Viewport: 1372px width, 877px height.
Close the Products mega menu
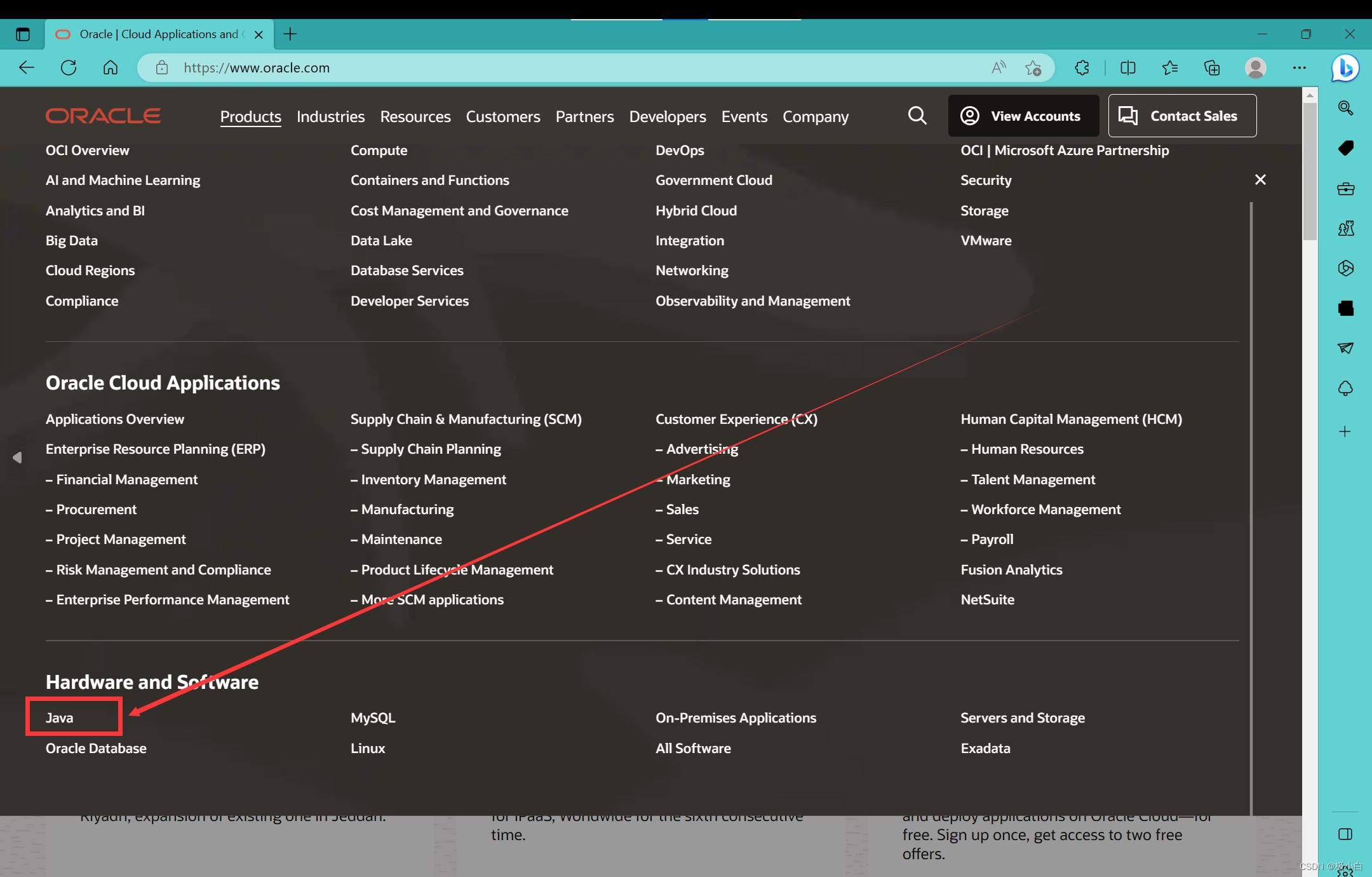click(1260, 180)
